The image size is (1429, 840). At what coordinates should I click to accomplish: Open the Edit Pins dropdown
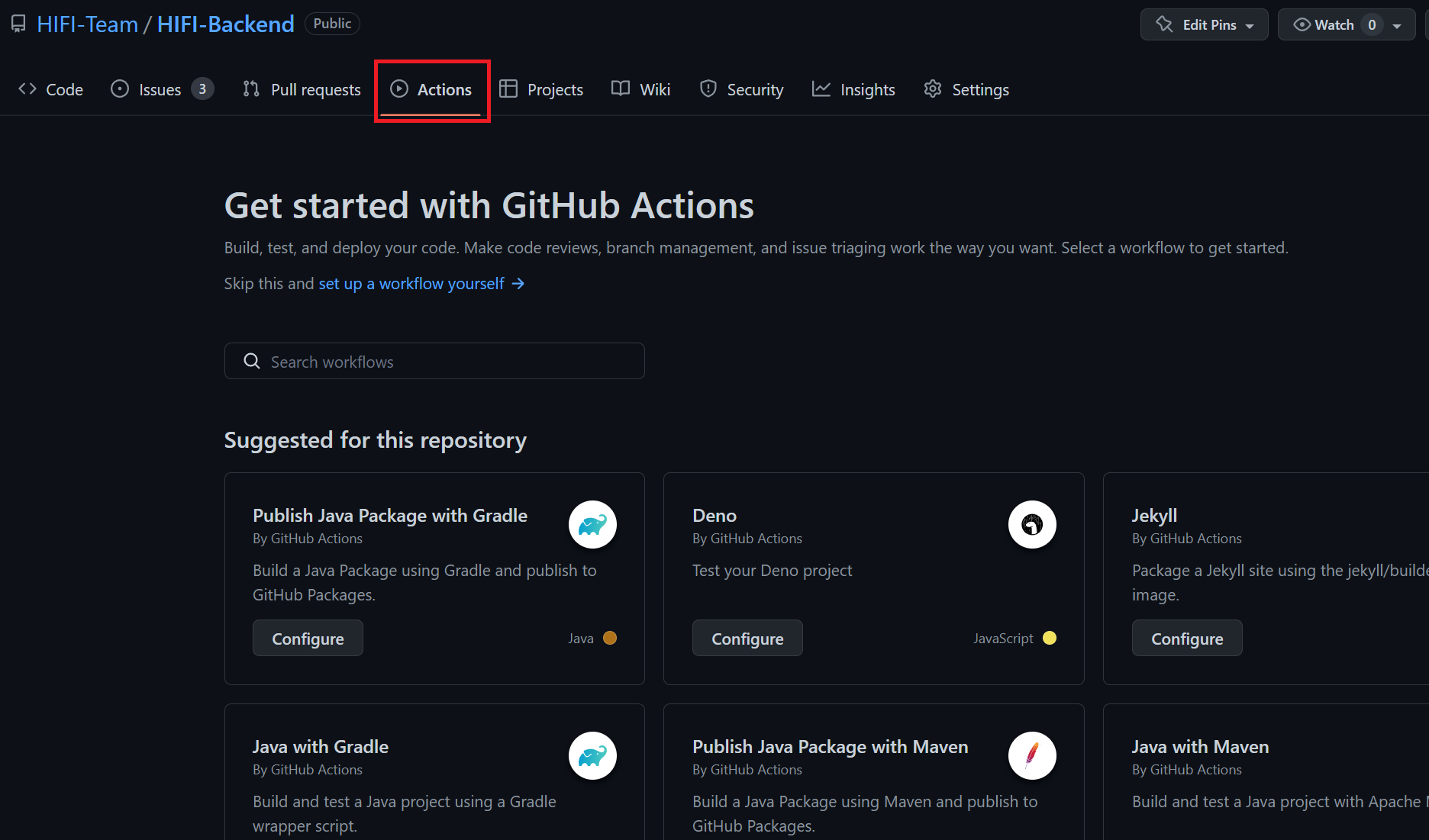pos(1204,24)
